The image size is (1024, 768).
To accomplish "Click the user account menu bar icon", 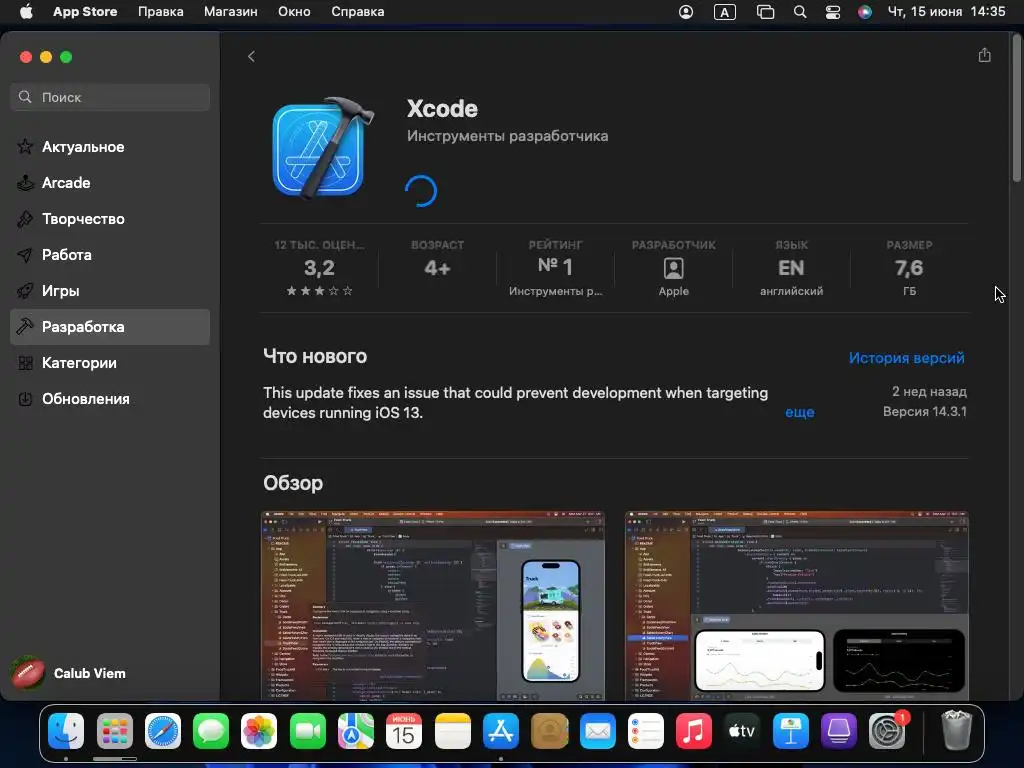I will click(686, 12).
